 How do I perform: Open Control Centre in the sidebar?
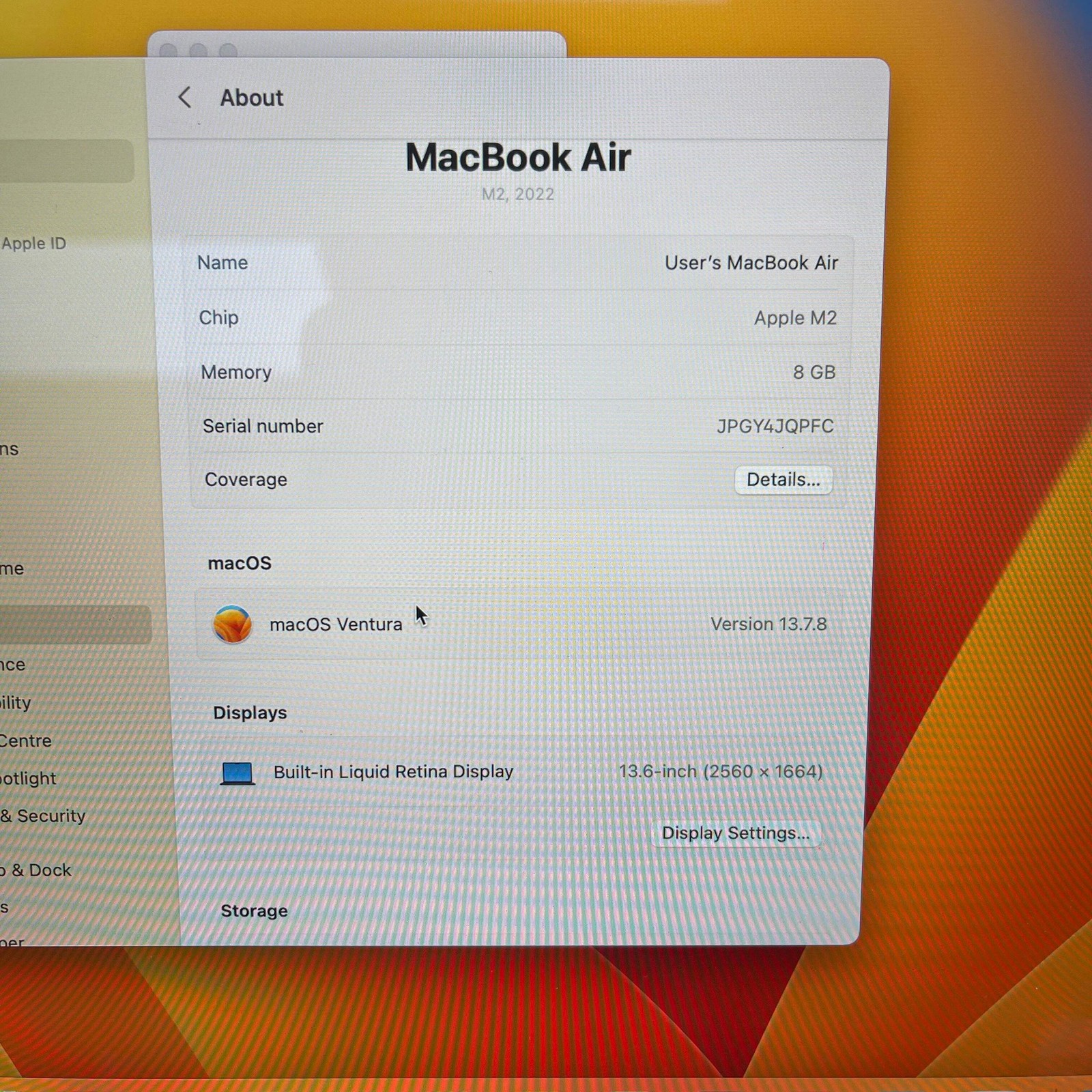coord(25,741)
